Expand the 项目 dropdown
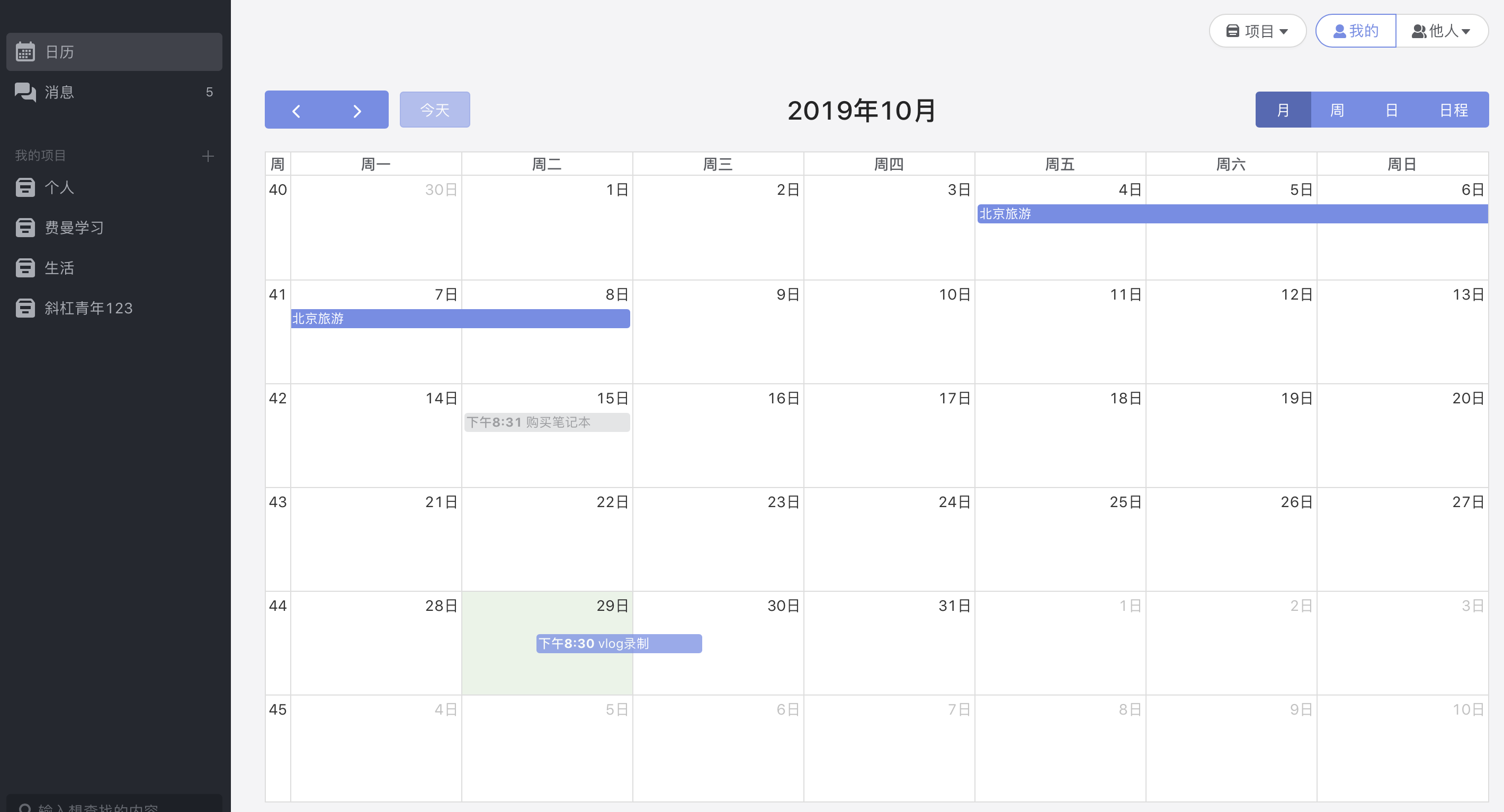Image resolution: width=1504 pixels, height=812 pixels. (x=1257, y=31)
